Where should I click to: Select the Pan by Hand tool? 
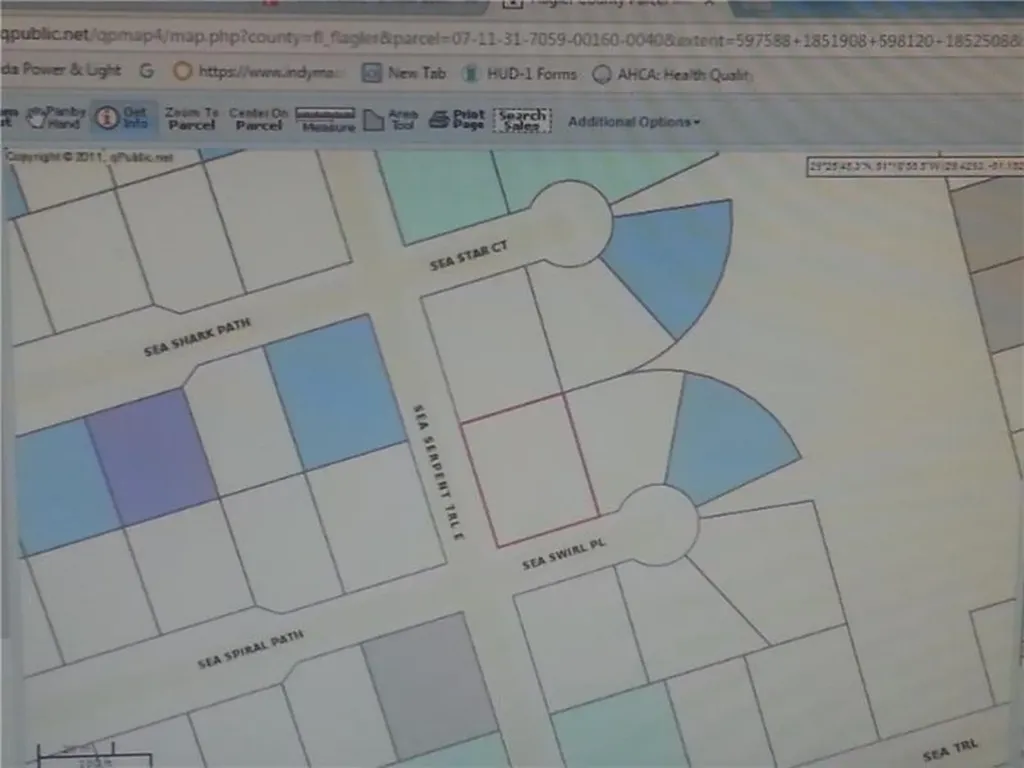click(x=56, y=117)
